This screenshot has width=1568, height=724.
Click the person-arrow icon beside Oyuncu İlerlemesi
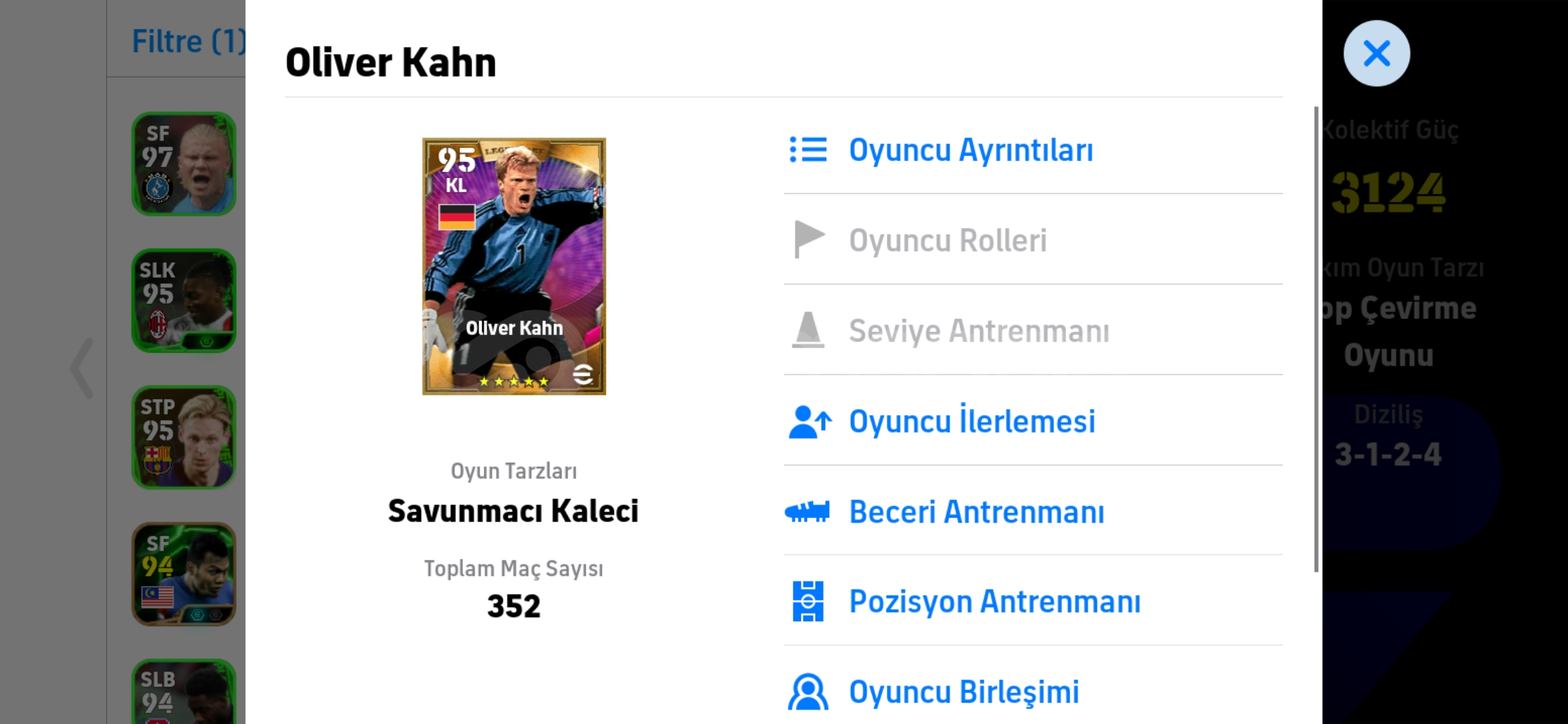coord(809,422)
